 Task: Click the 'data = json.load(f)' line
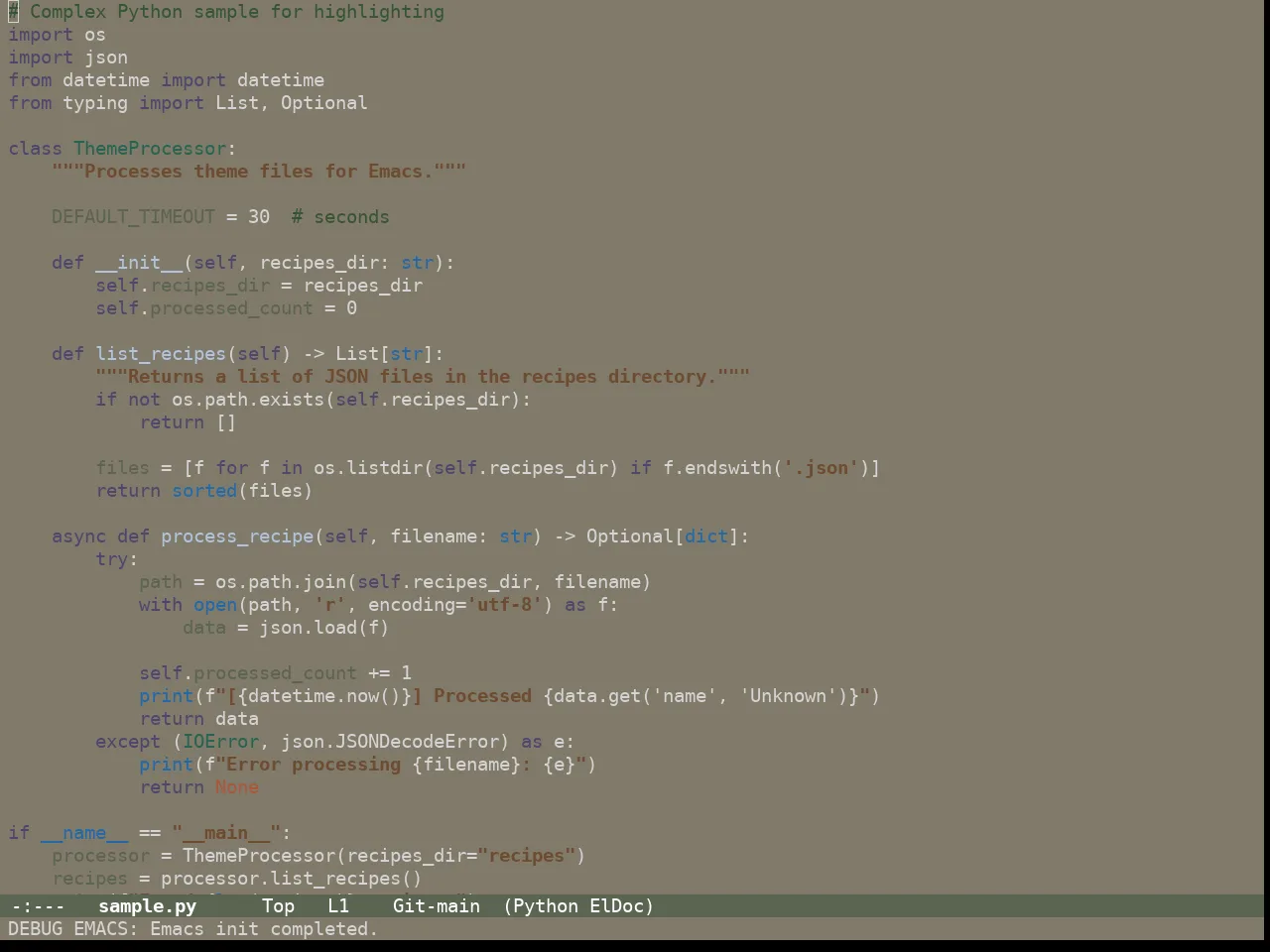[x=286, y=628]
